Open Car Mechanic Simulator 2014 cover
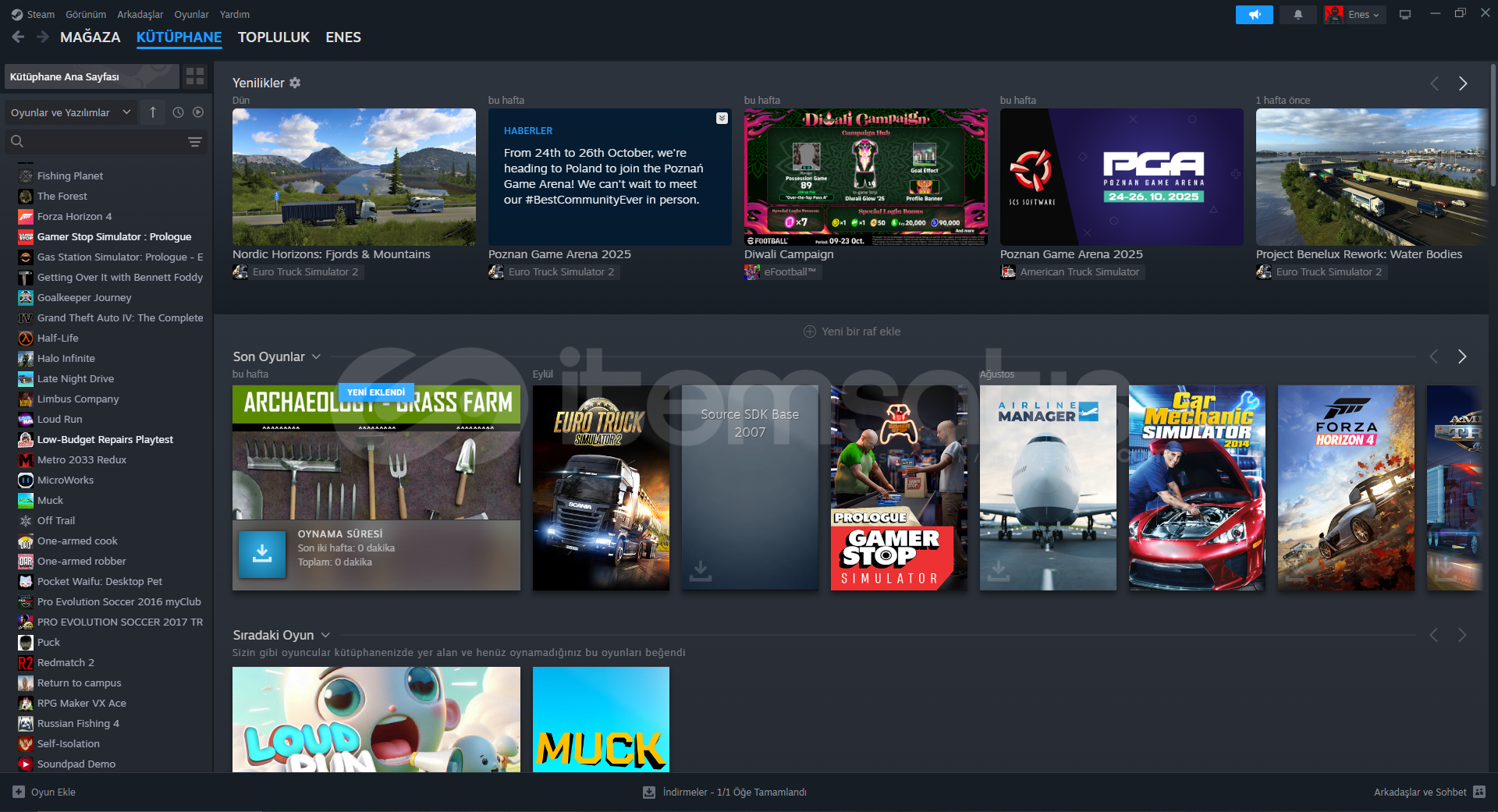The image size is (1498, 812). 1197,488
